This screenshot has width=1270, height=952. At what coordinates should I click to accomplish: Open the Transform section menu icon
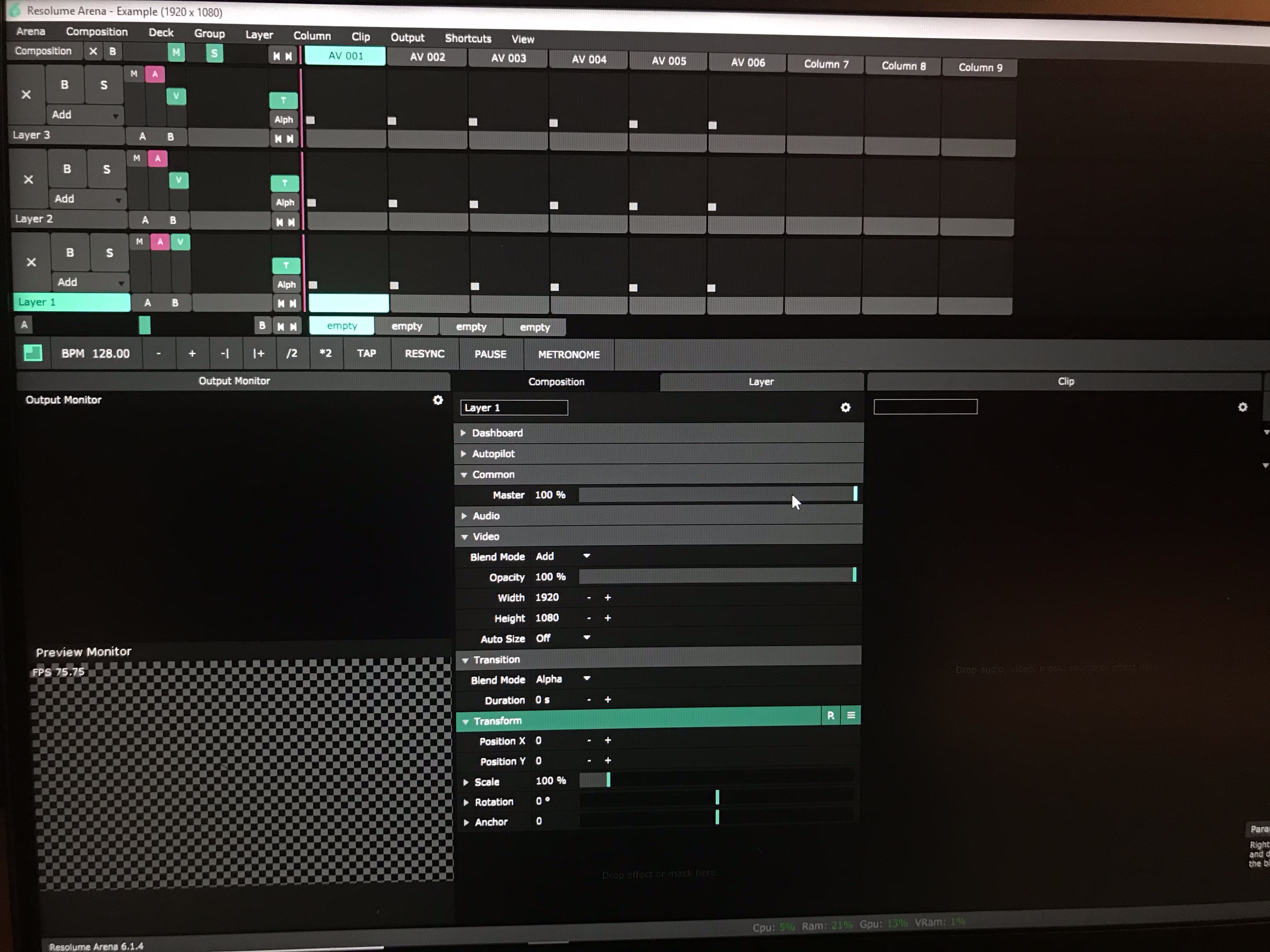(851, 716)
